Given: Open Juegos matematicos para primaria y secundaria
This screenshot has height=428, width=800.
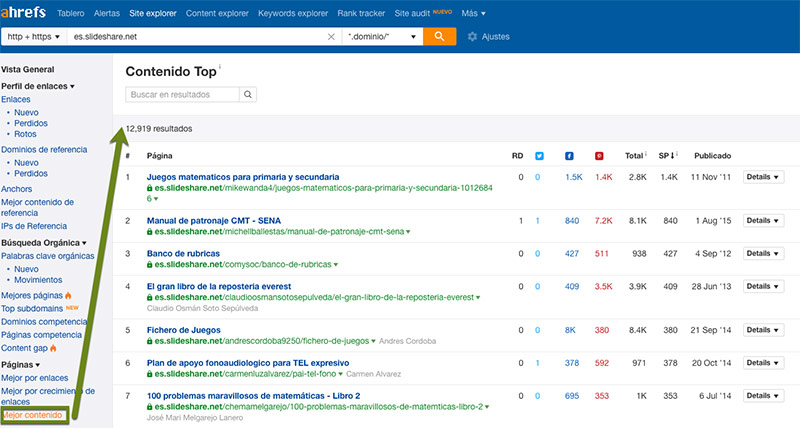Looking at the screenshot, I should (x=243, y=177).
